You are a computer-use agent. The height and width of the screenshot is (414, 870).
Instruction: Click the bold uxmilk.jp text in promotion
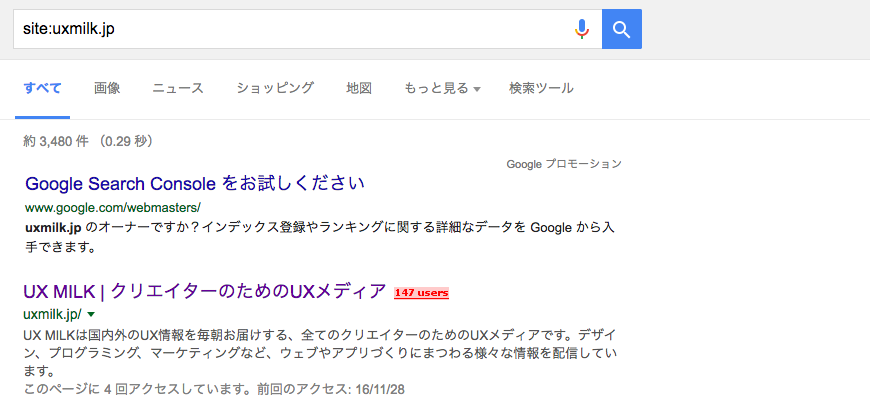pyautogui.click(x=54, y=228)
